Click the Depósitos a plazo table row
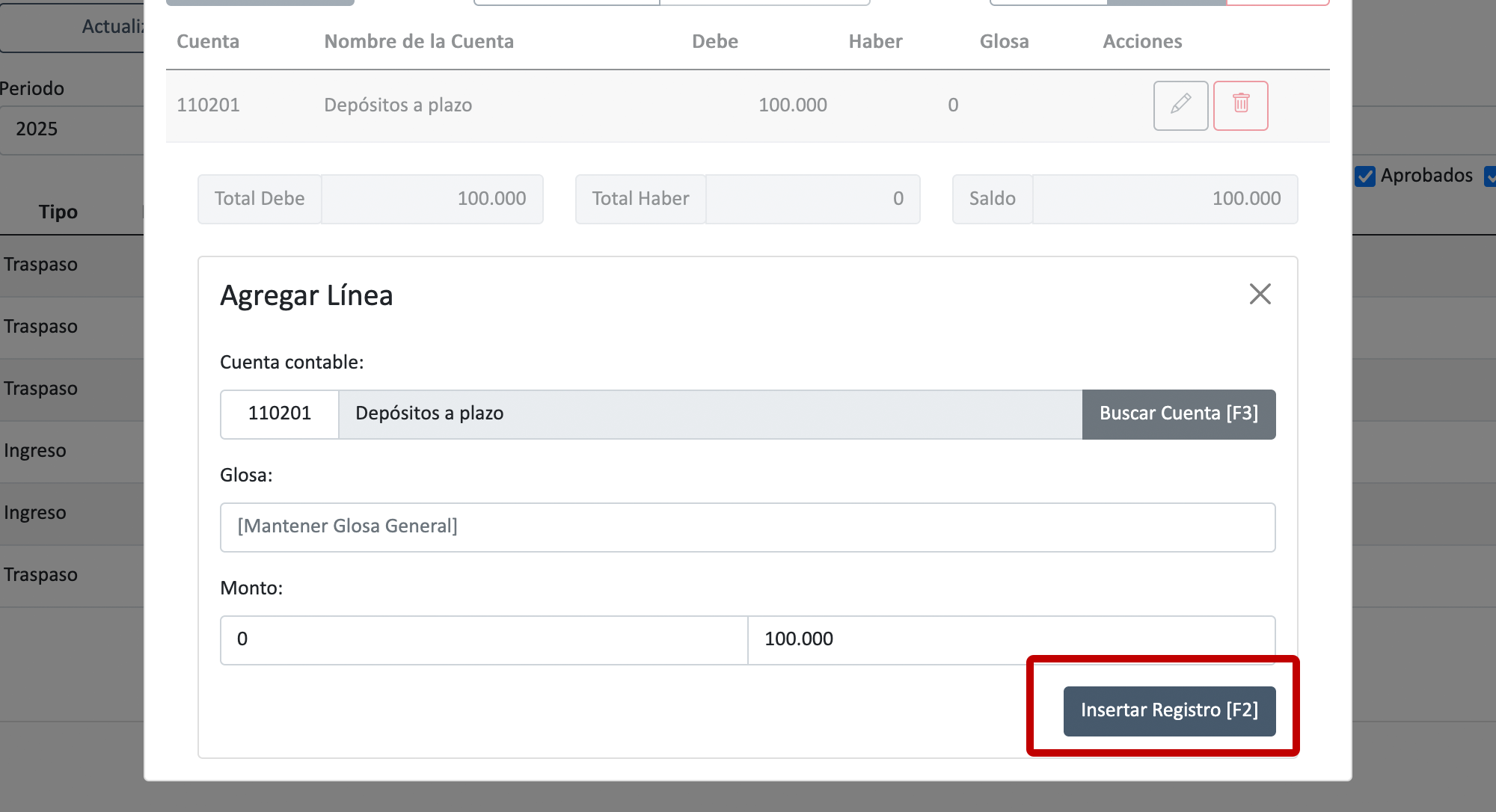The image size is (1496, 812). click(x=598, y=105)
